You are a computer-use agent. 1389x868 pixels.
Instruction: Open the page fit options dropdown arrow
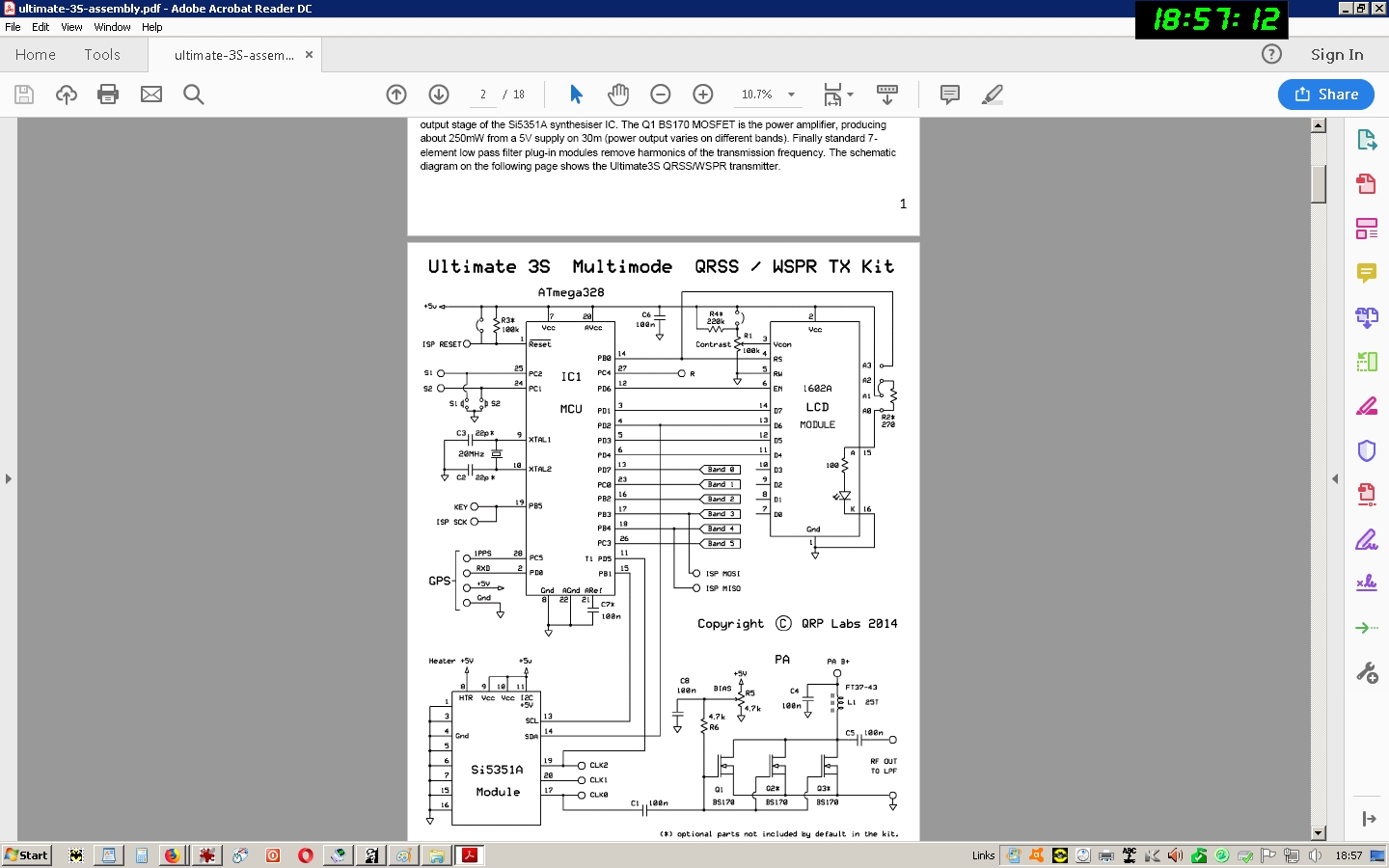click(850, 95)
